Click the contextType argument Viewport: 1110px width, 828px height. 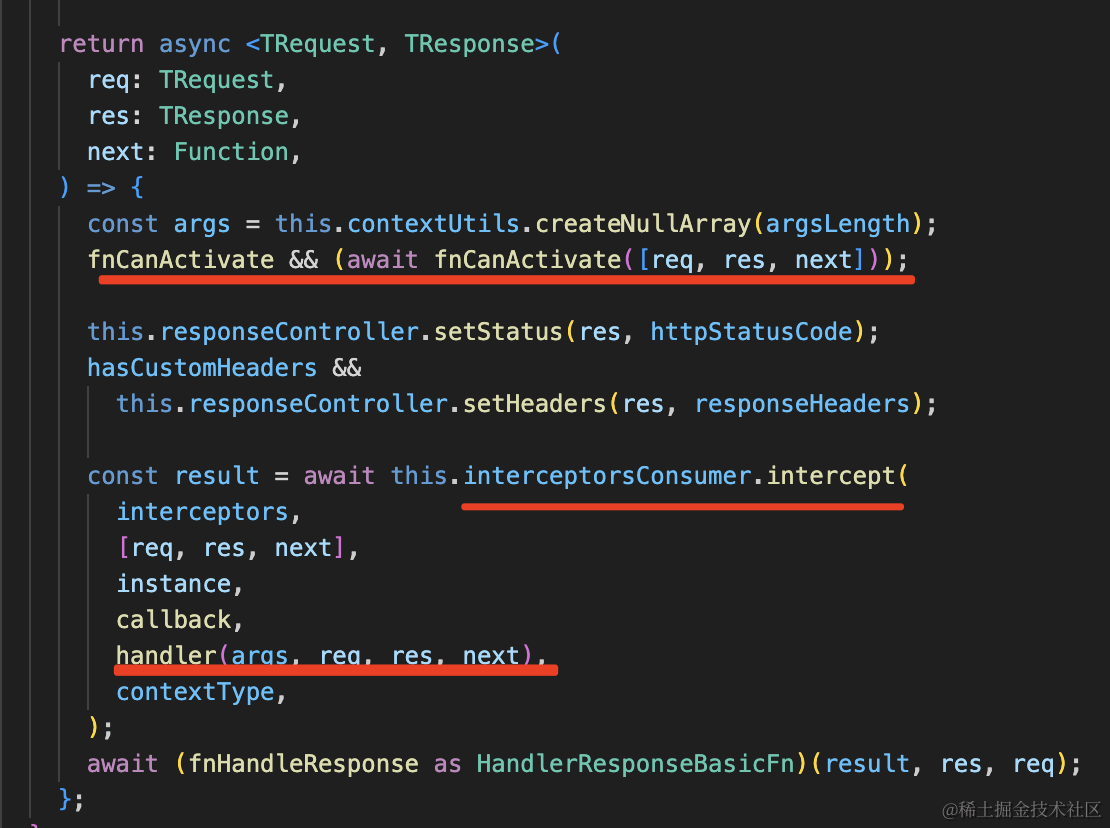(x=195, y=692)
